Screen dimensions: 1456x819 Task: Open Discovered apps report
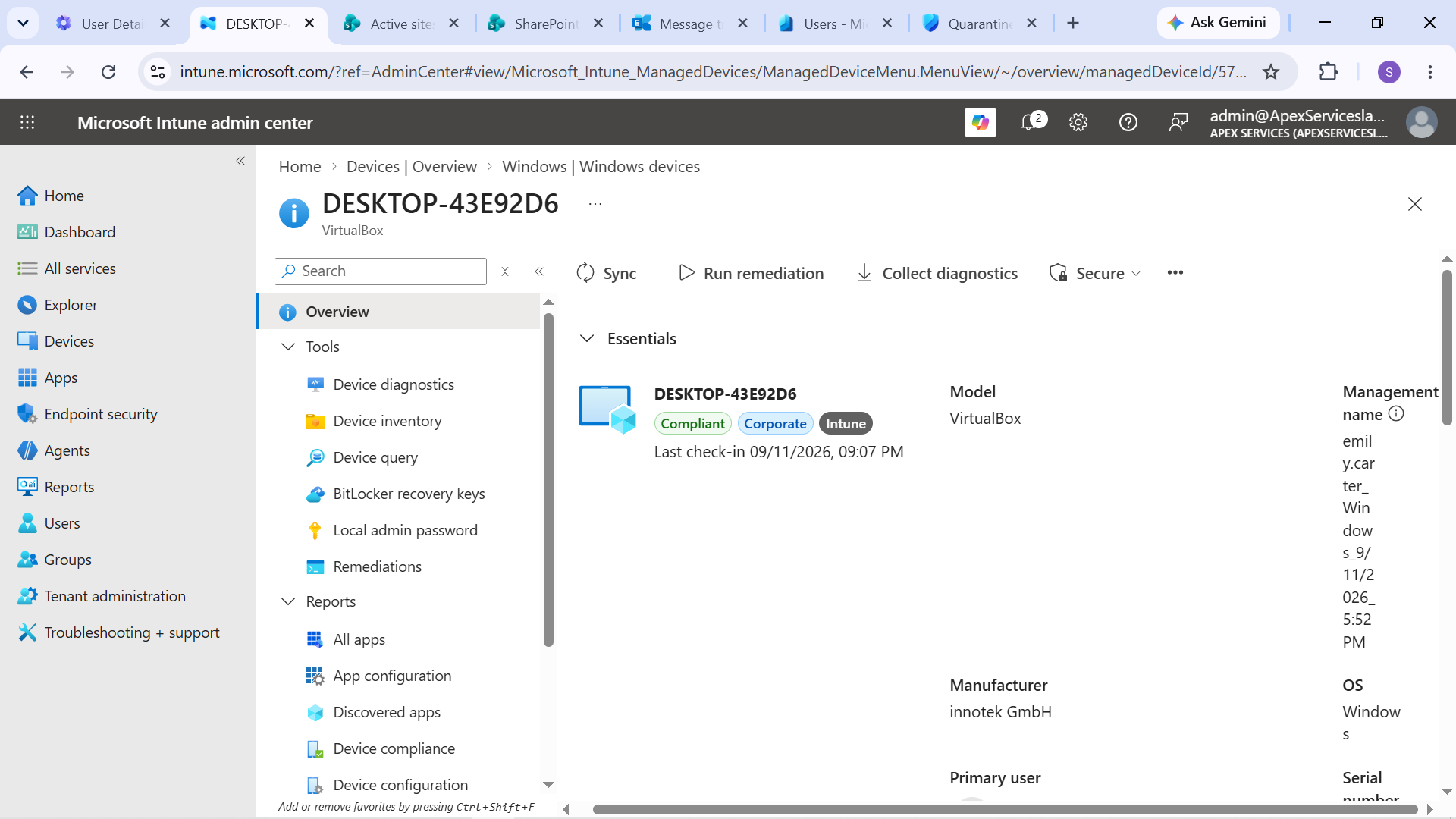(x=387, y=712)
